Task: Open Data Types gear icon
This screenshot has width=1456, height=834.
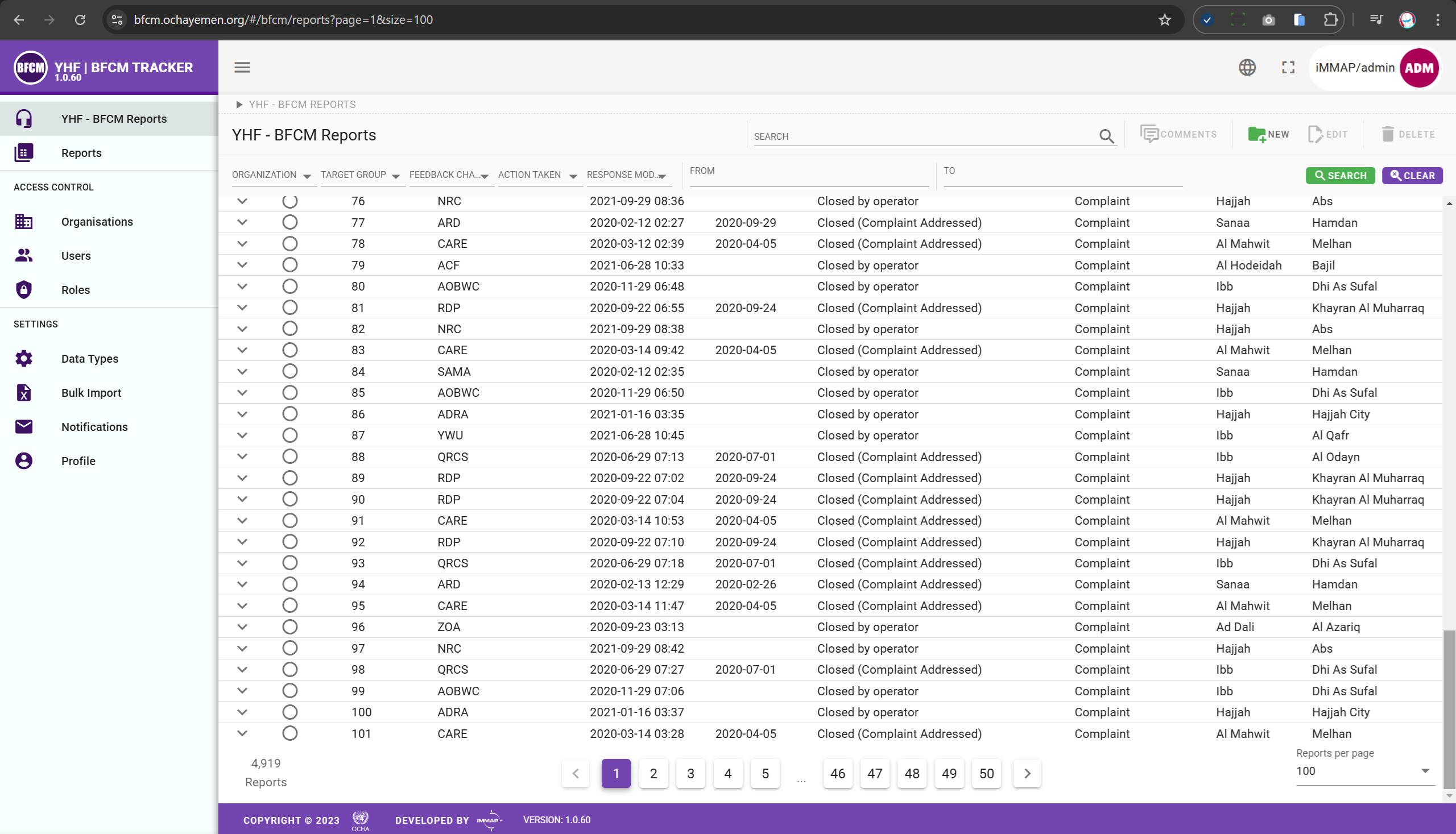Action: (24, 359)
